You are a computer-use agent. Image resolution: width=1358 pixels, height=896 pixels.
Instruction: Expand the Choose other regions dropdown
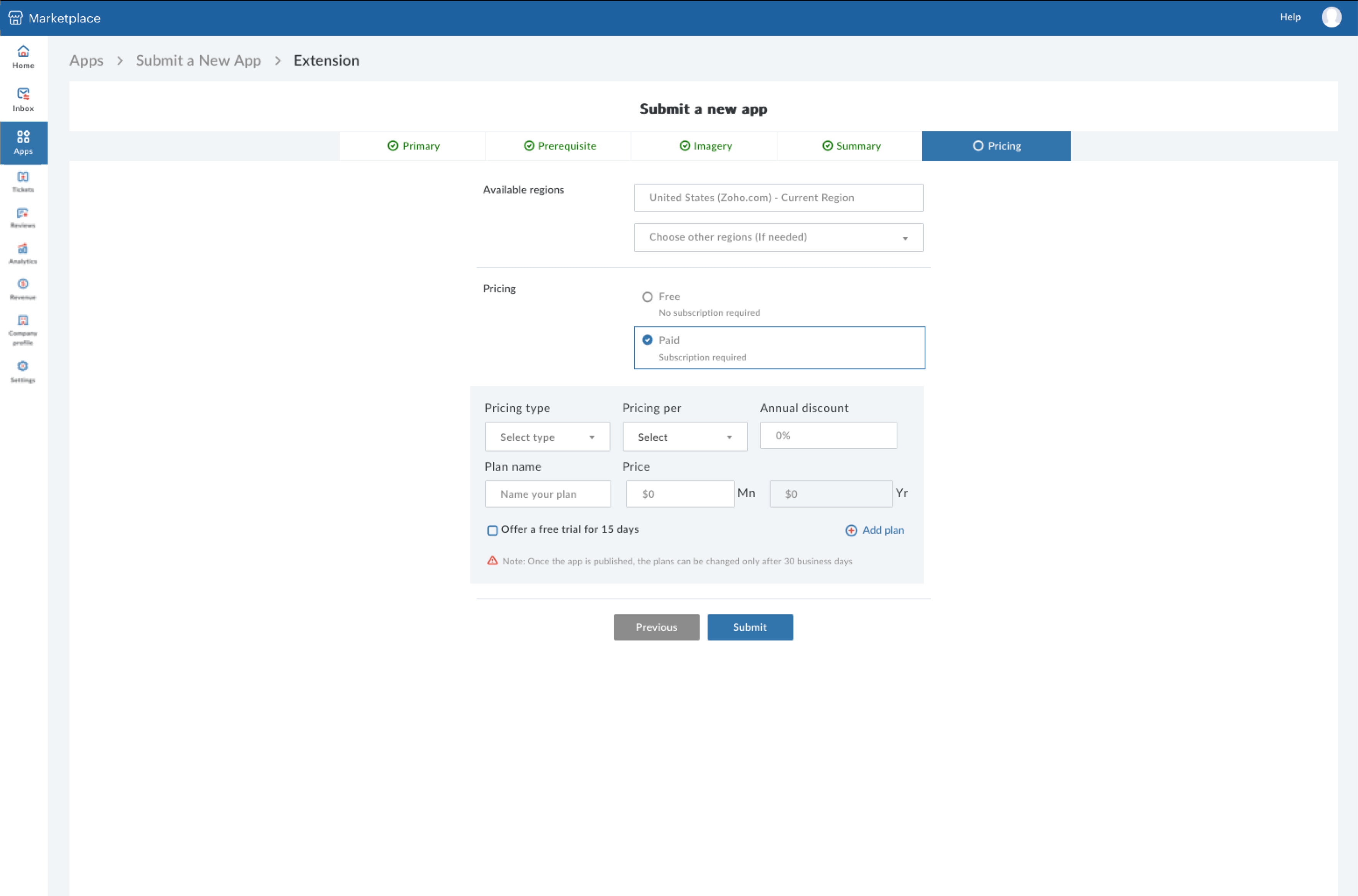pyautogui.click(x=778, y=237)
